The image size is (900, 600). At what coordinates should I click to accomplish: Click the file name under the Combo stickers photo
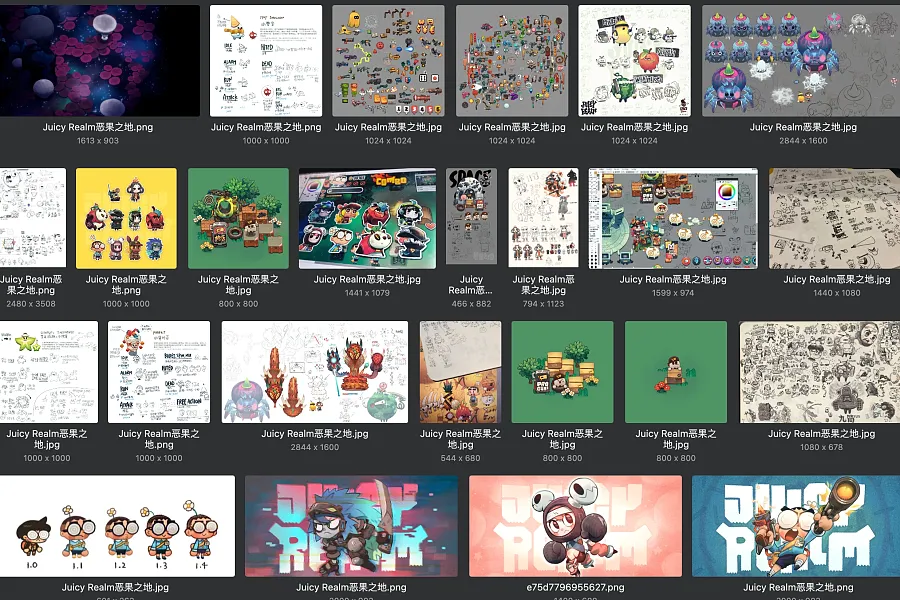coord(367,279)
